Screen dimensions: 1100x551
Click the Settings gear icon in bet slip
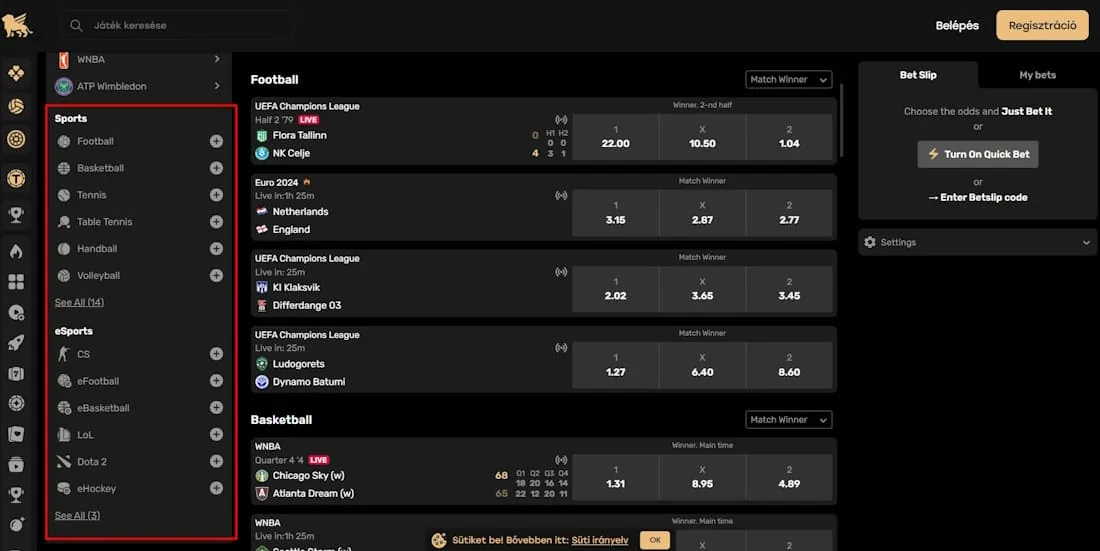(870, 242)
